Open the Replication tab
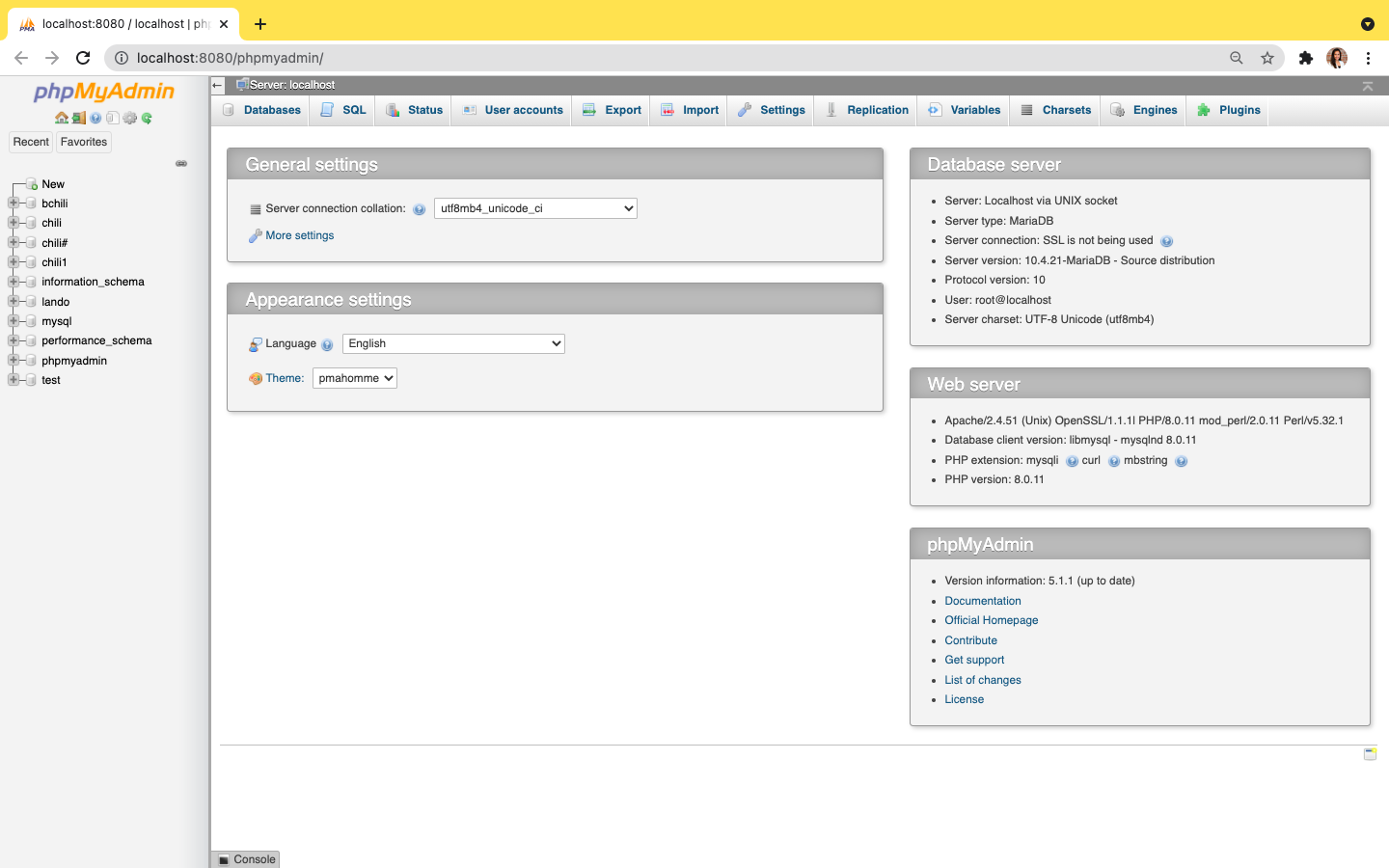 click(867, 110)
